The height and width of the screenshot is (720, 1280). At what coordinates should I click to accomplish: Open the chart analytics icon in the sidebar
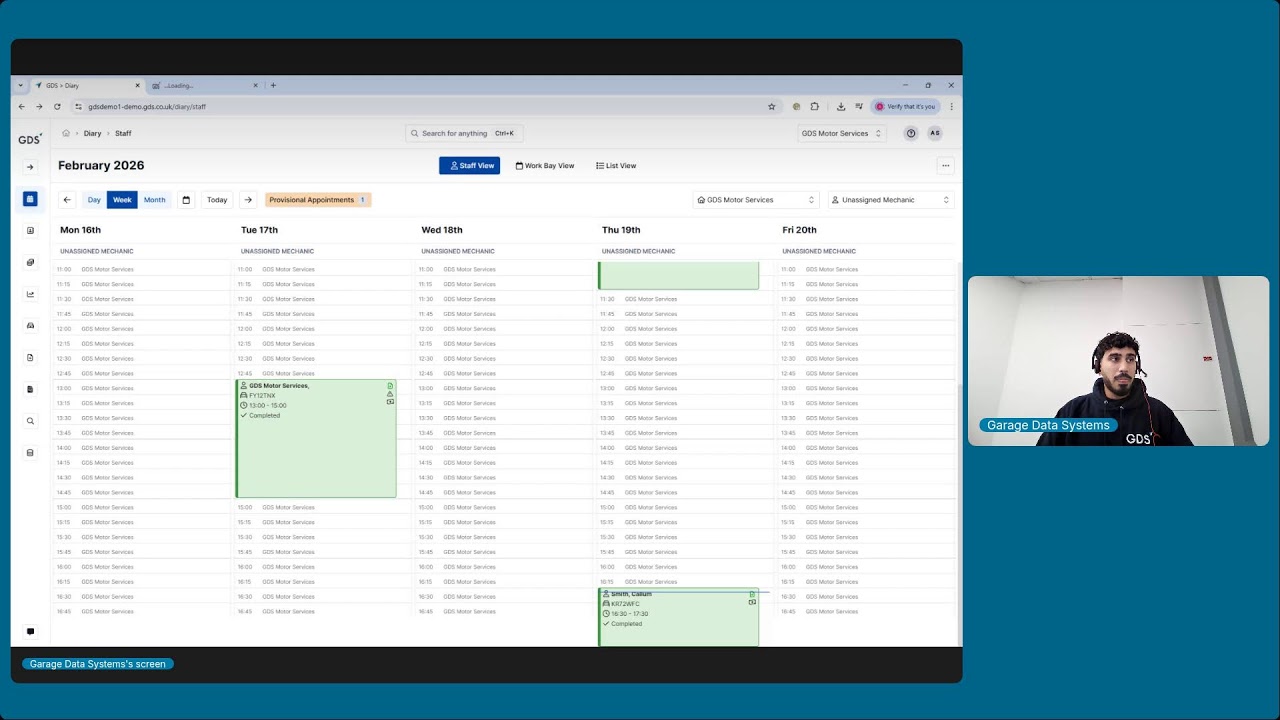pos(30,294)
